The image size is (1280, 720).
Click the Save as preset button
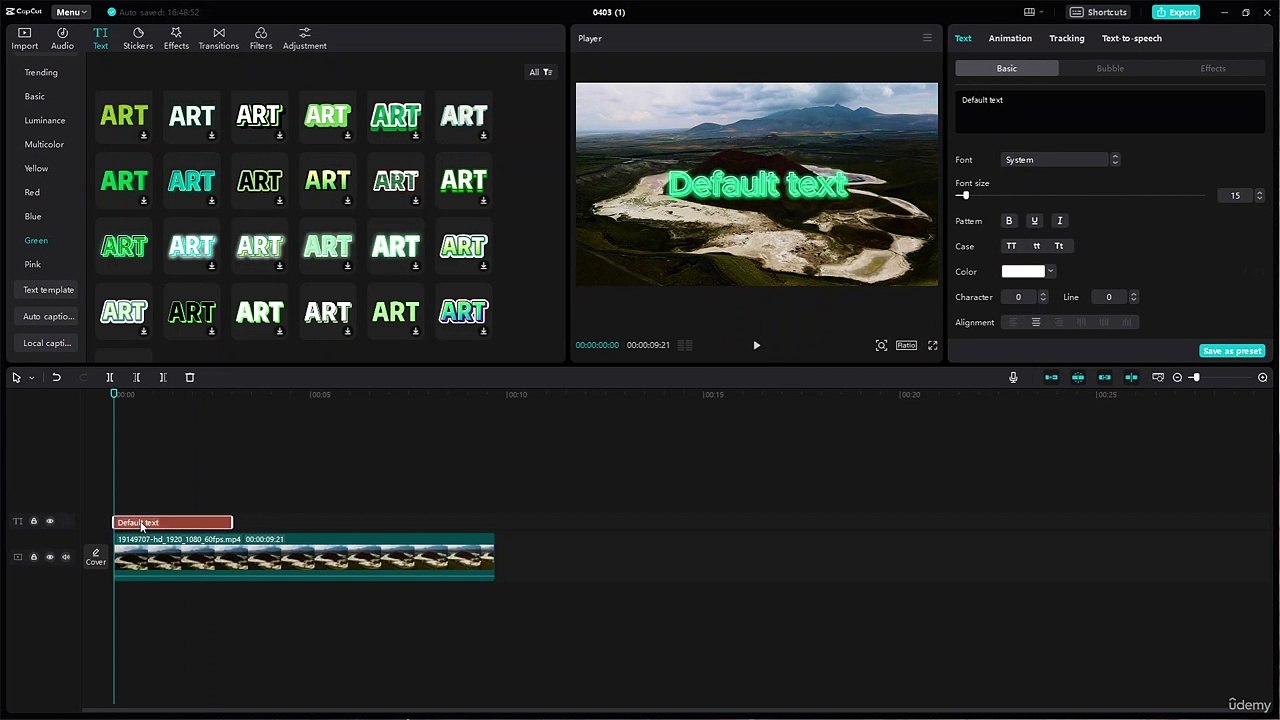(x=1232, y=351)
